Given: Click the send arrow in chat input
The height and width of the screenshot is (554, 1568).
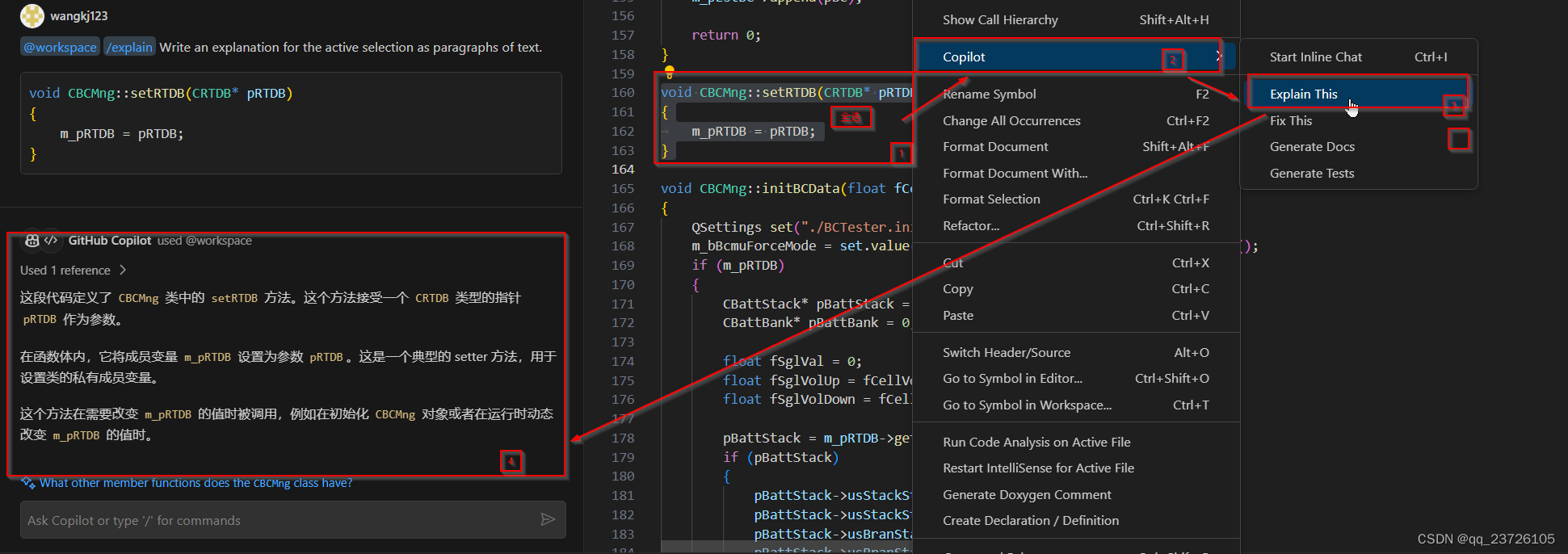Looking at the screenshot, I should click(548, 519).
